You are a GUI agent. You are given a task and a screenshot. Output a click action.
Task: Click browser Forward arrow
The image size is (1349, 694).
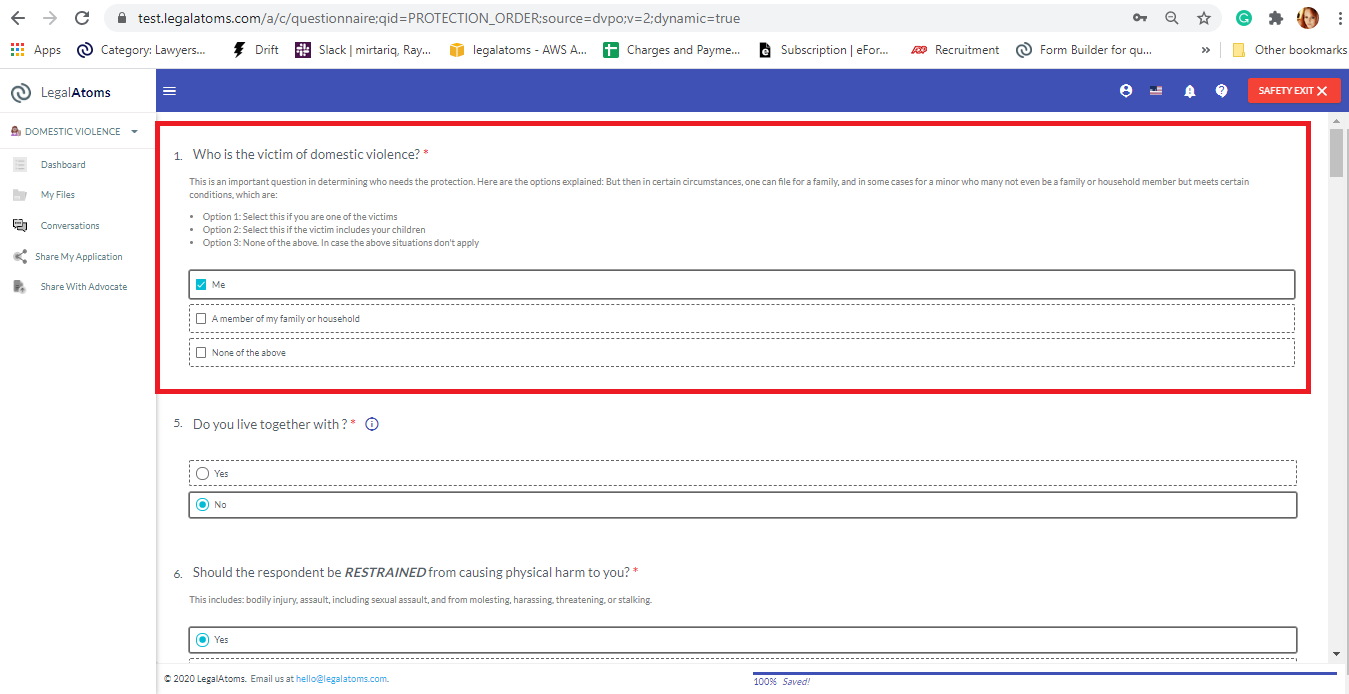pos(50,18)
